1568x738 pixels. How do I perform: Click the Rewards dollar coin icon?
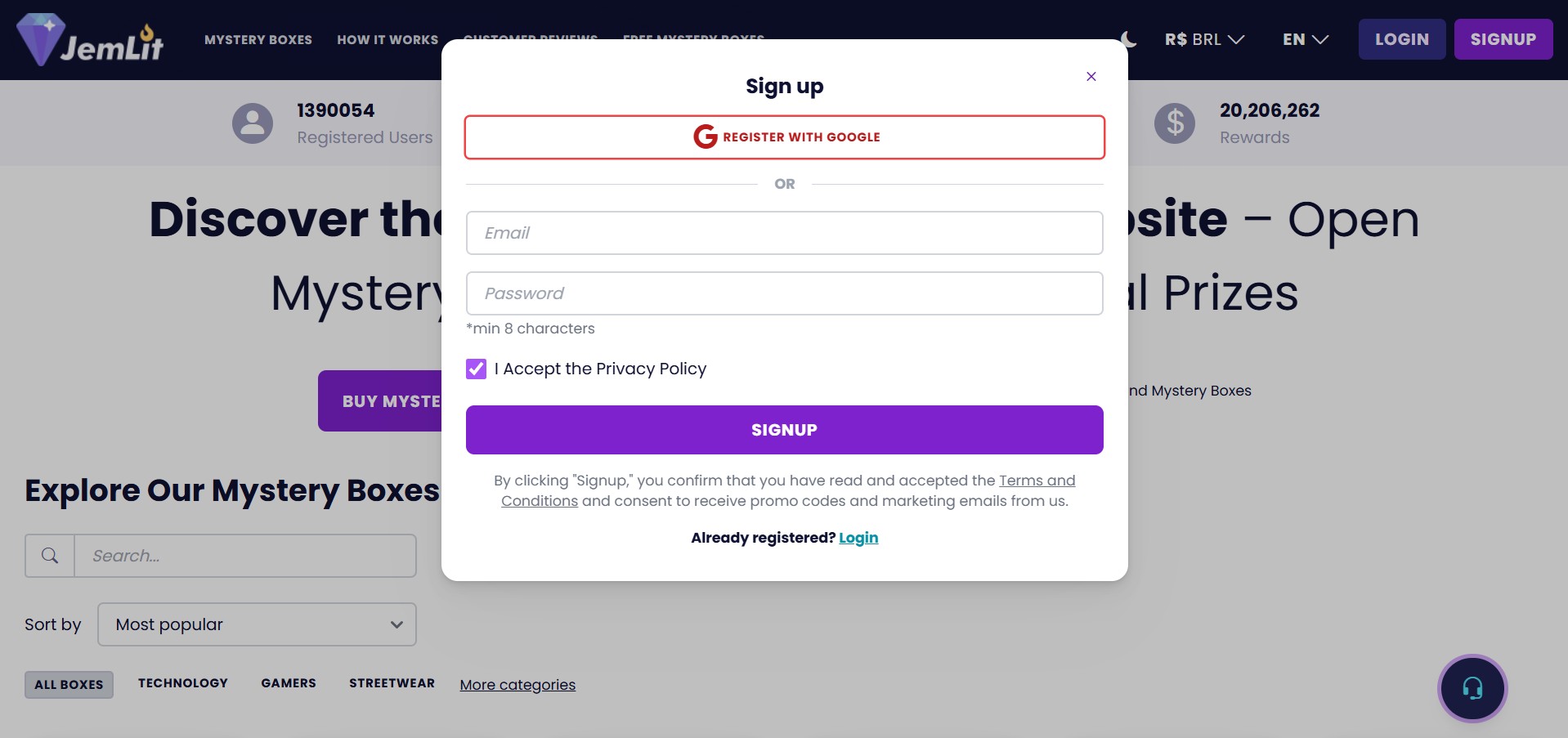pos(1174,123)
